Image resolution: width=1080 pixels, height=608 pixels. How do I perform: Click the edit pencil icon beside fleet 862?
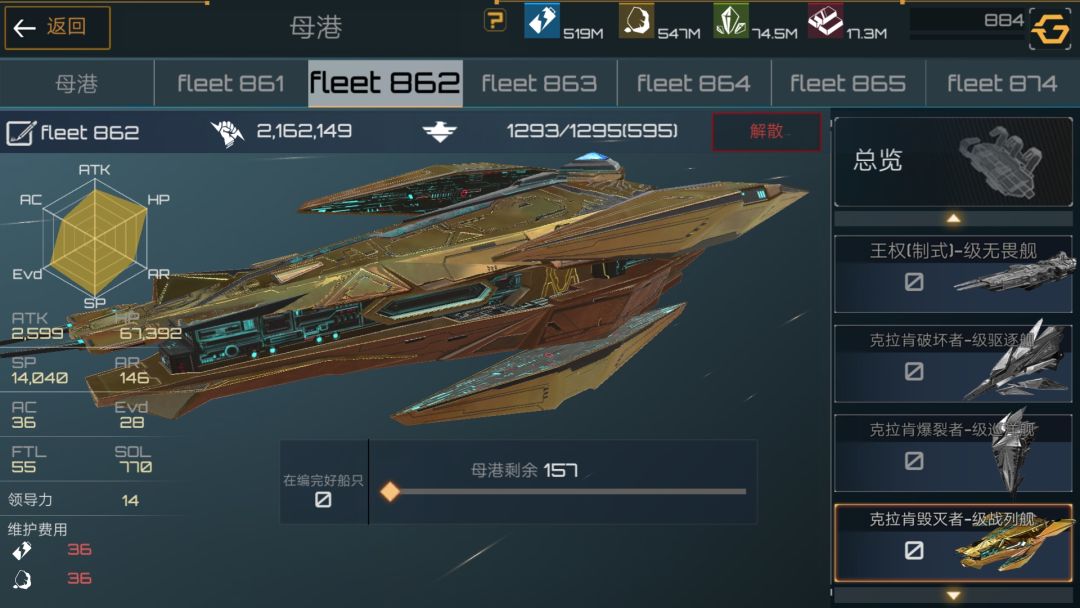(21, 132)
